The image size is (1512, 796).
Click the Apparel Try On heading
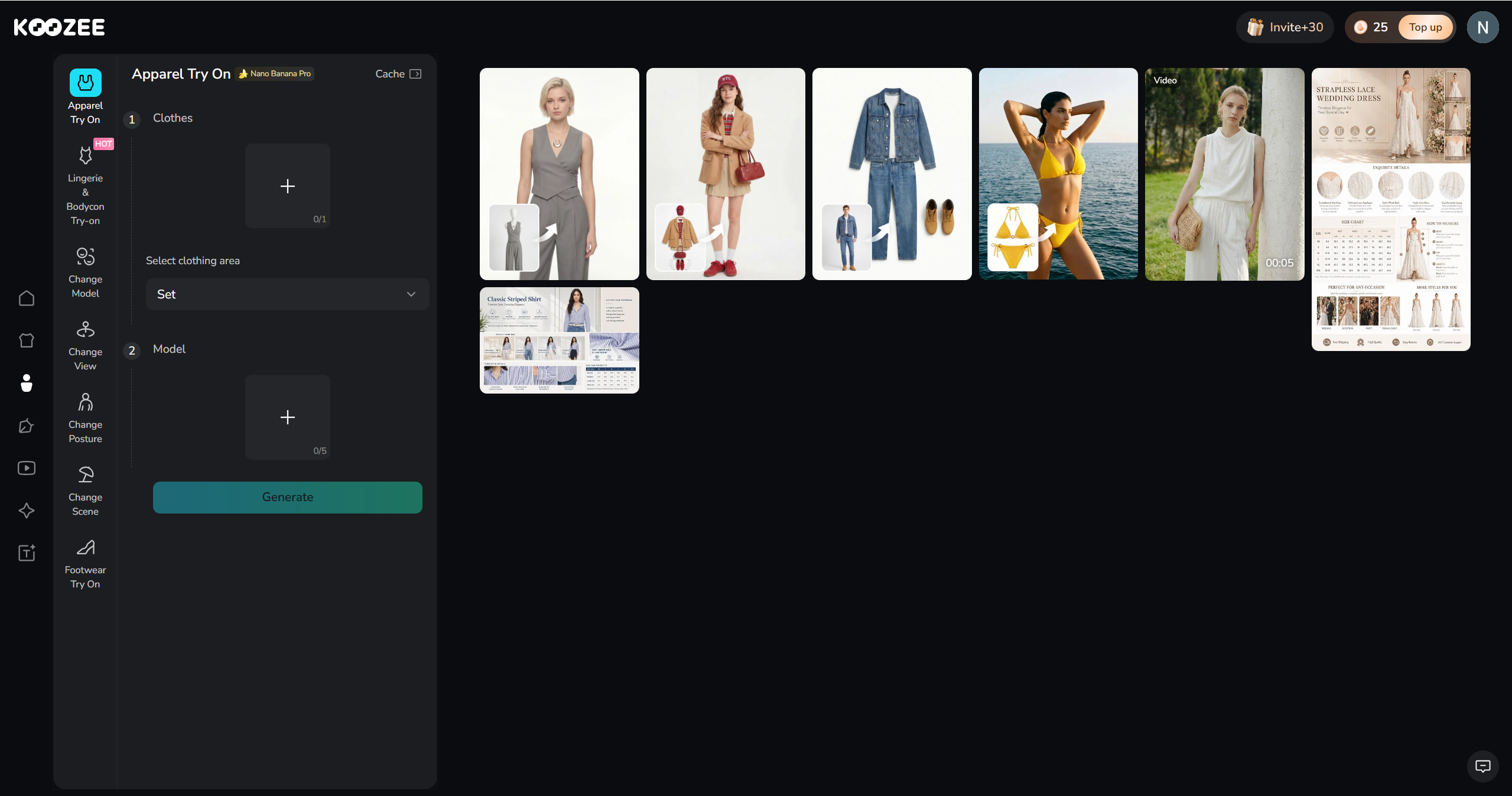181,74
